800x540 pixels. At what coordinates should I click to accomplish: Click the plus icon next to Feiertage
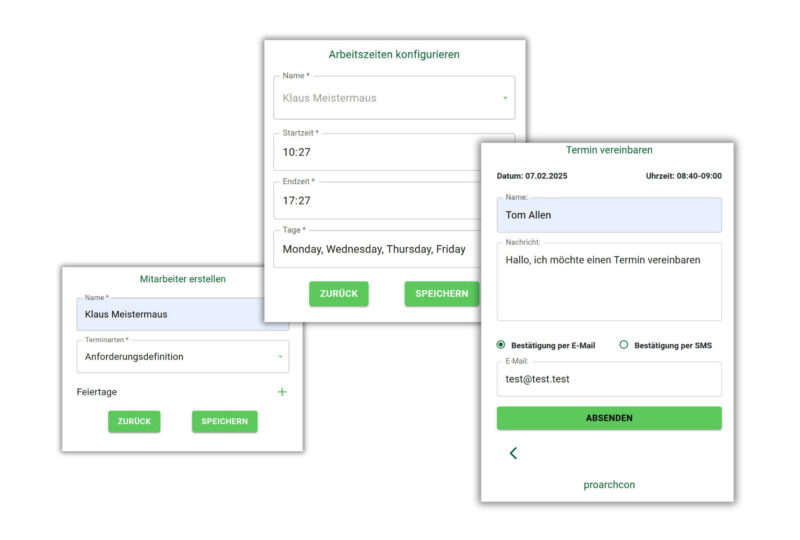pos(282,392)
